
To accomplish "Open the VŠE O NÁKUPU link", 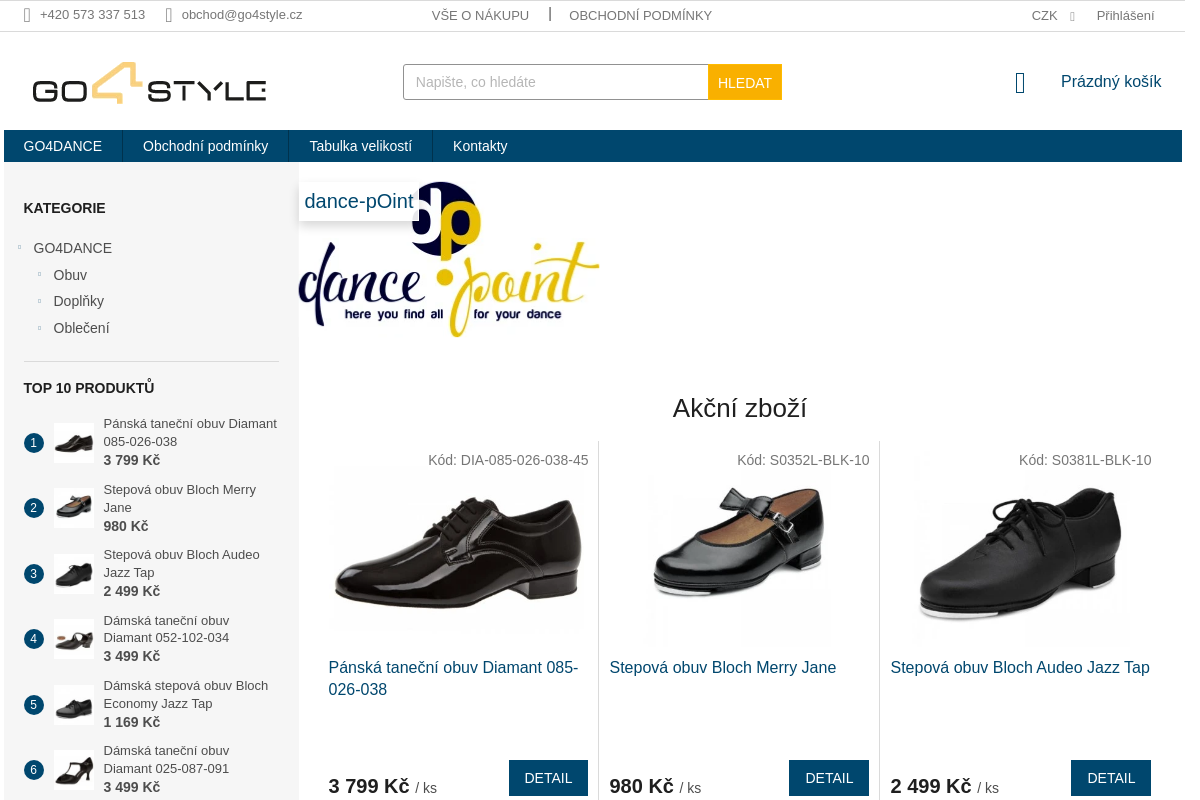I will 480,16.
